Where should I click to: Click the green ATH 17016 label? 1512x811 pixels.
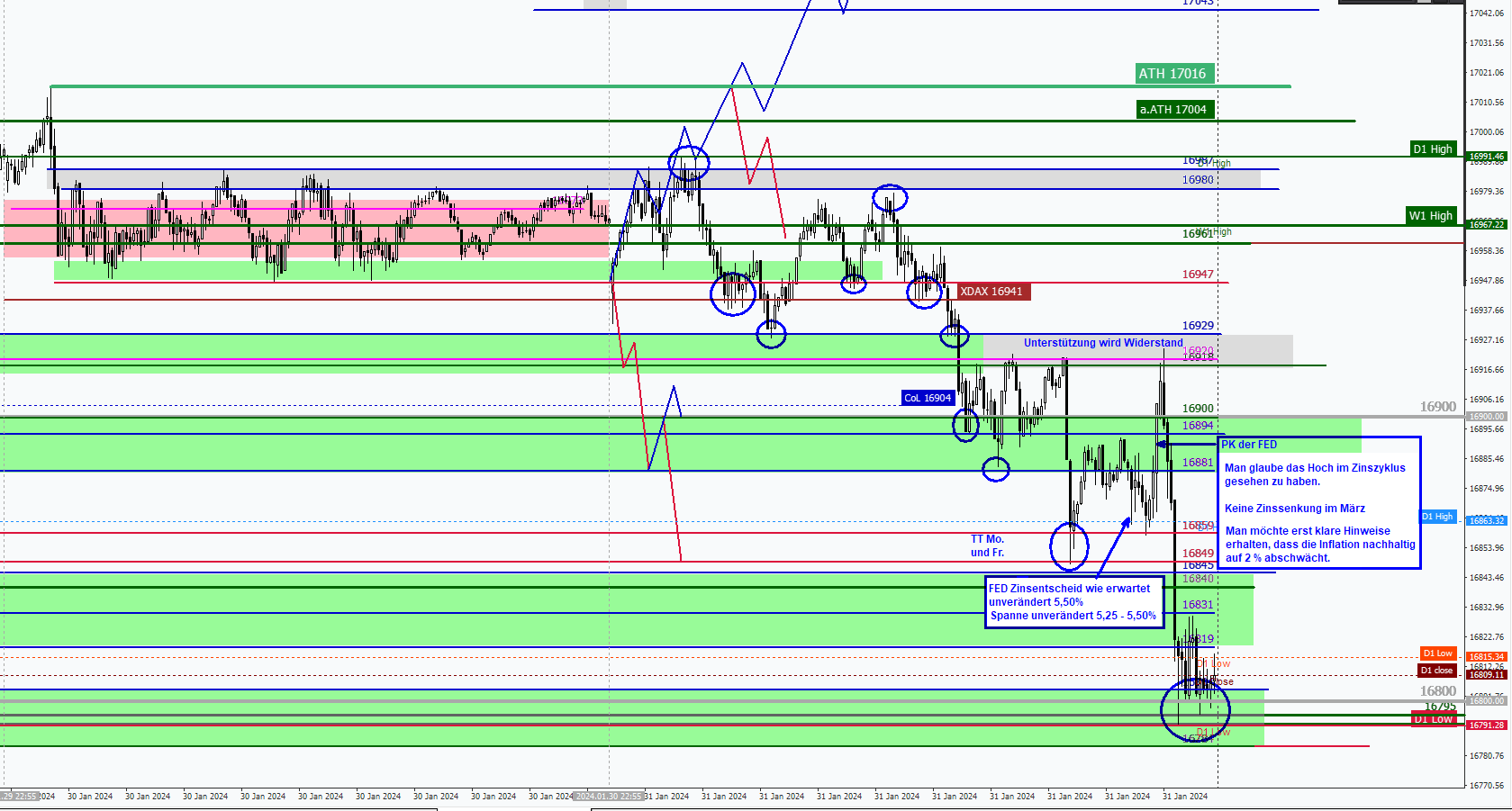(1174, 74)
